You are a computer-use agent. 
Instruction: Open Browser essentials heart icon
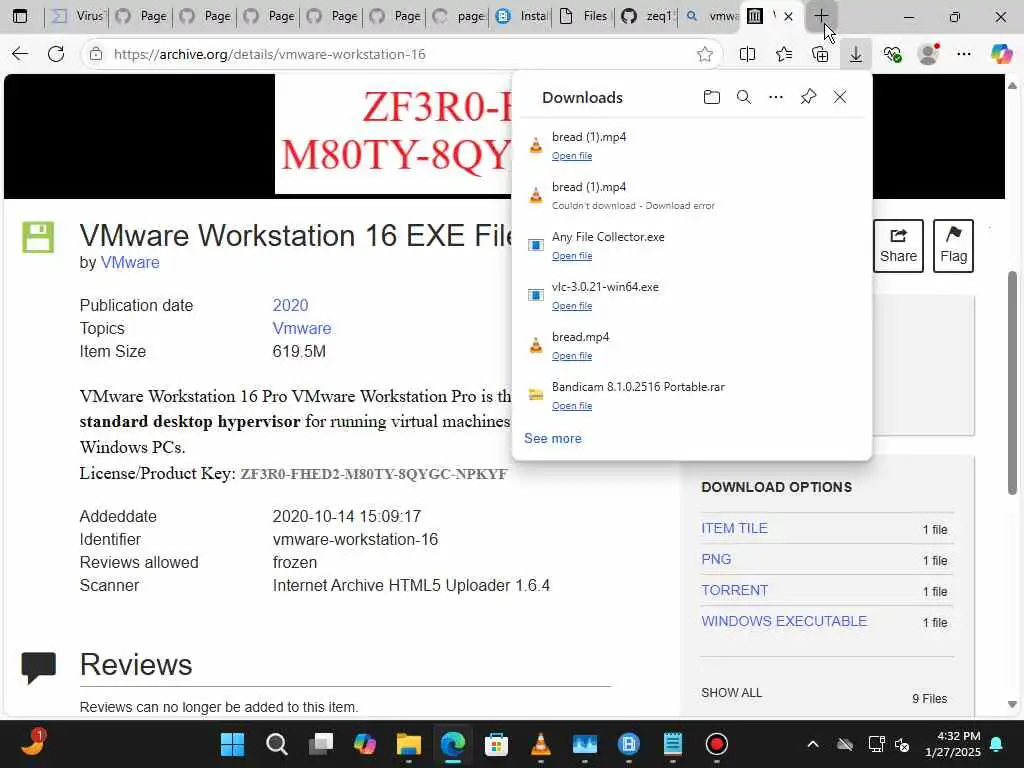(x=892, y=54)
